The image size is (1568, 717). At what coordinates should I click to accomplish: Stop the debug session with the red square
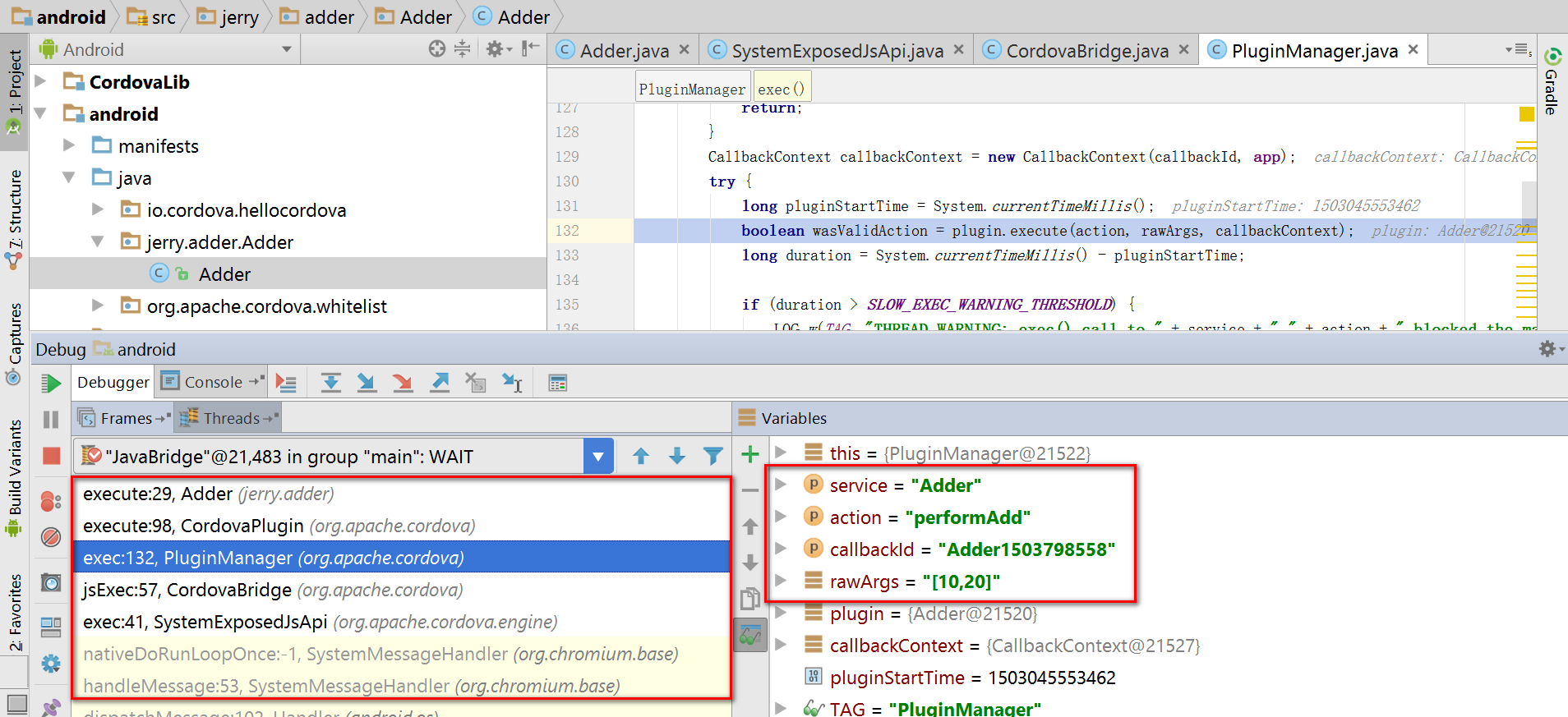51,456
